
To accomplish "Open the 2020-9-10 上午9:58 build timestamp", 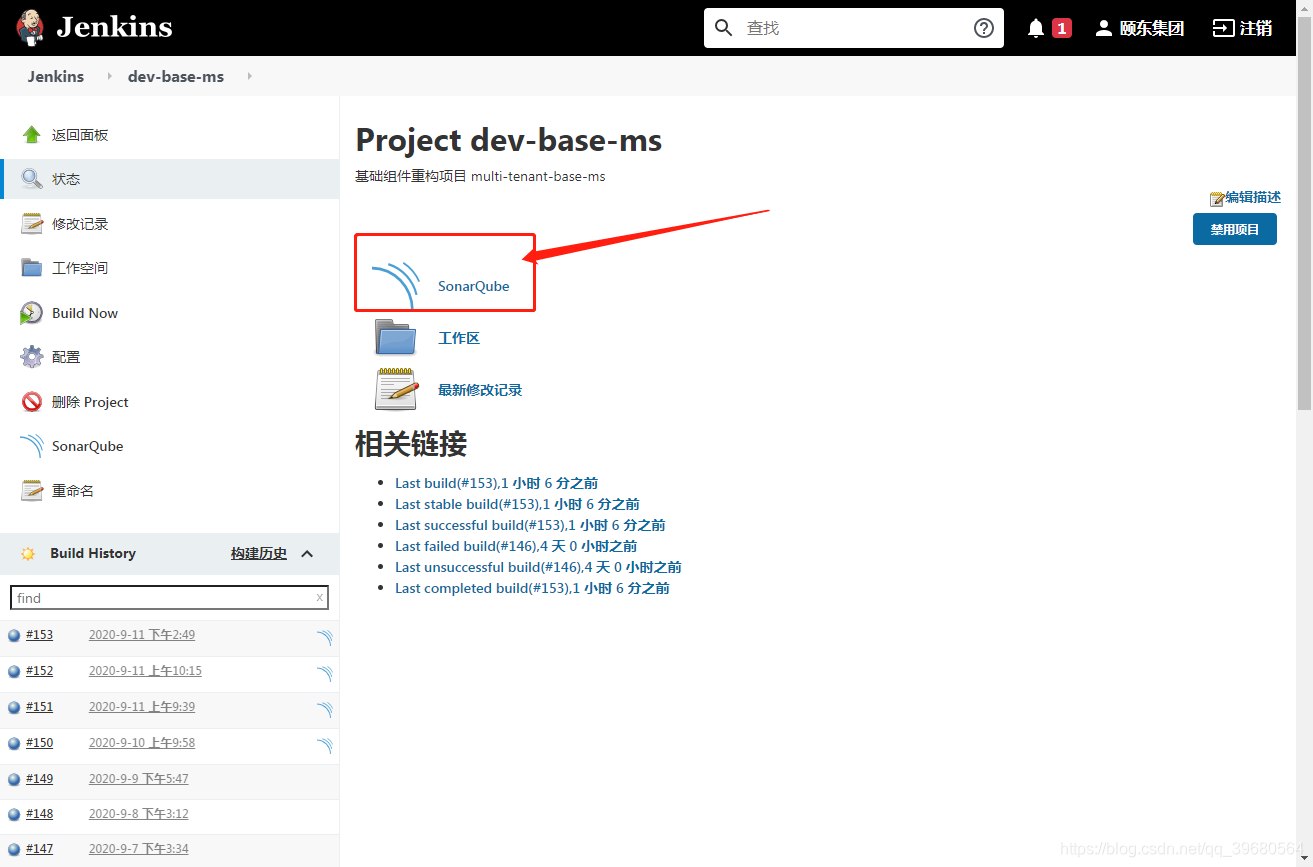I will tap(142, 743).
